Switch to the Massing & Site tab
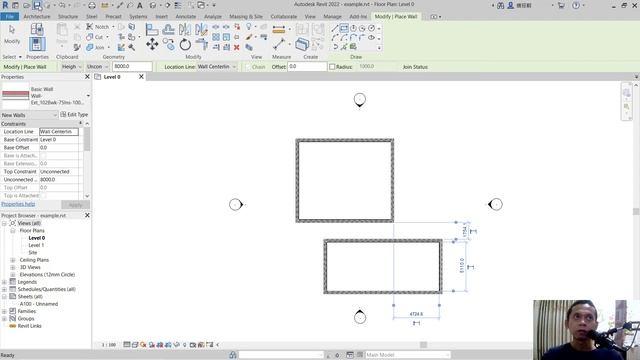This screenshot has height=360, width=640. pyautogui.click(x=246, y=17)
